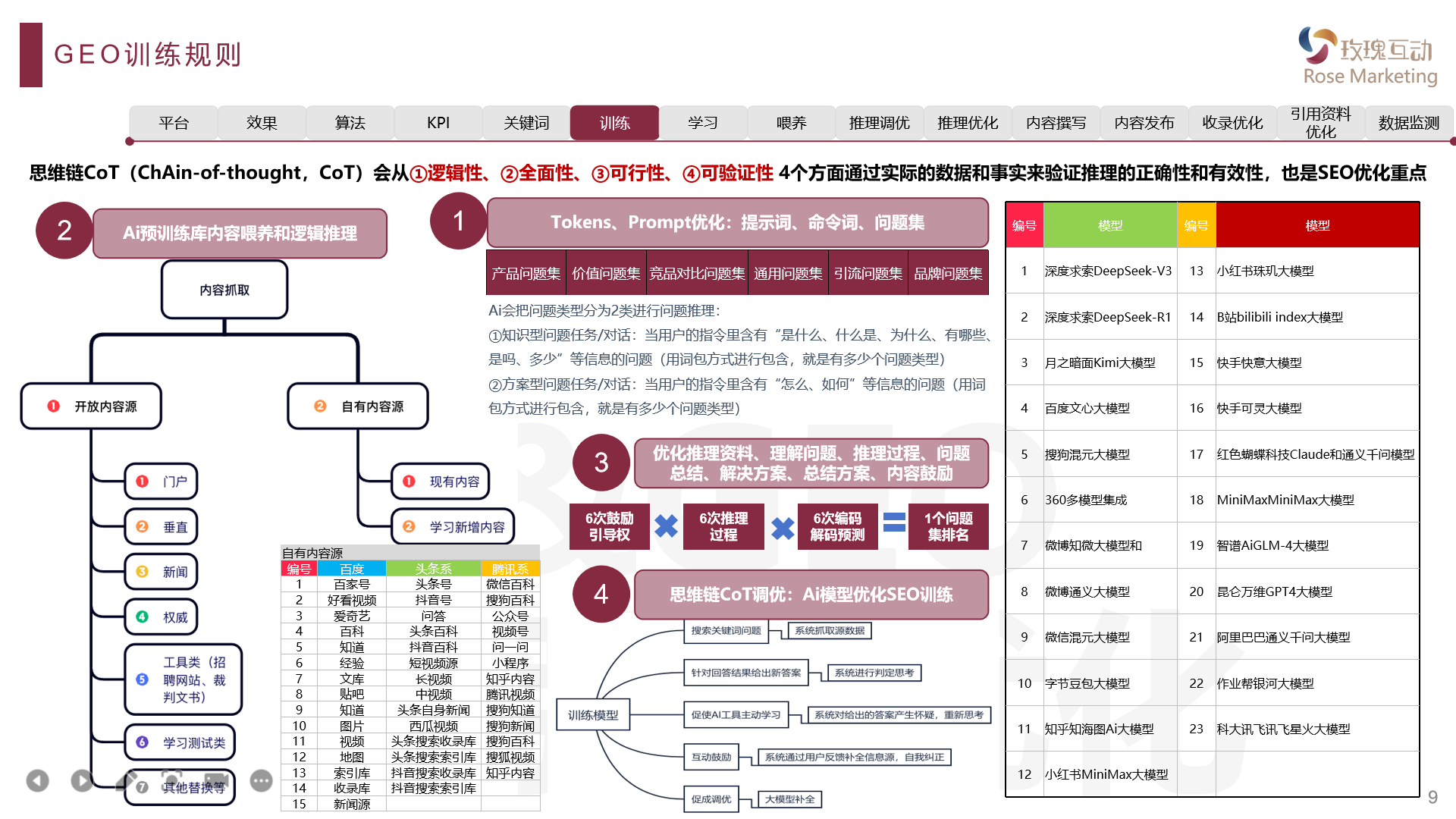Screen dimensions: 1456x819
Task: Click the numbered circle 2 badge
Action: pyautogui.click(x=64, y=231)
